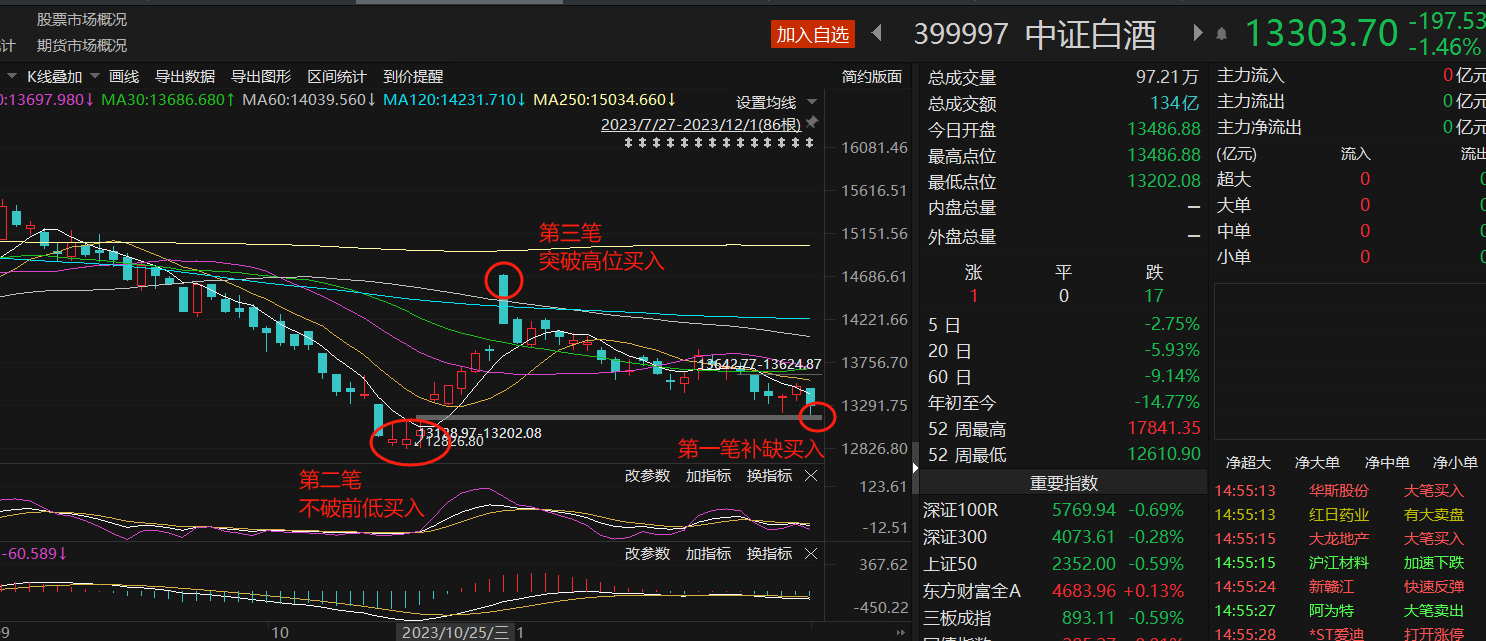Image resolution: width=1486 pixels, height=641 pixels.
Task: Click 换指标 in the upper indicator panel
Action: pos(769,475)
